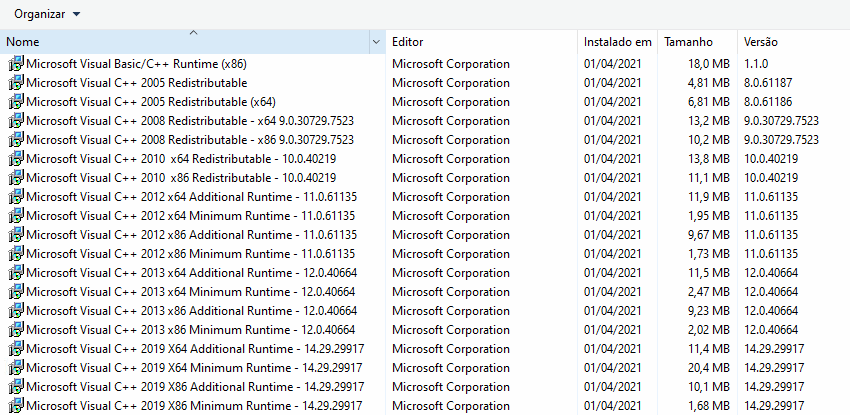Click the icon next to Visual C++ 2005 Redistributable
This screenshot has height=415, width=850.
[17, 83]
